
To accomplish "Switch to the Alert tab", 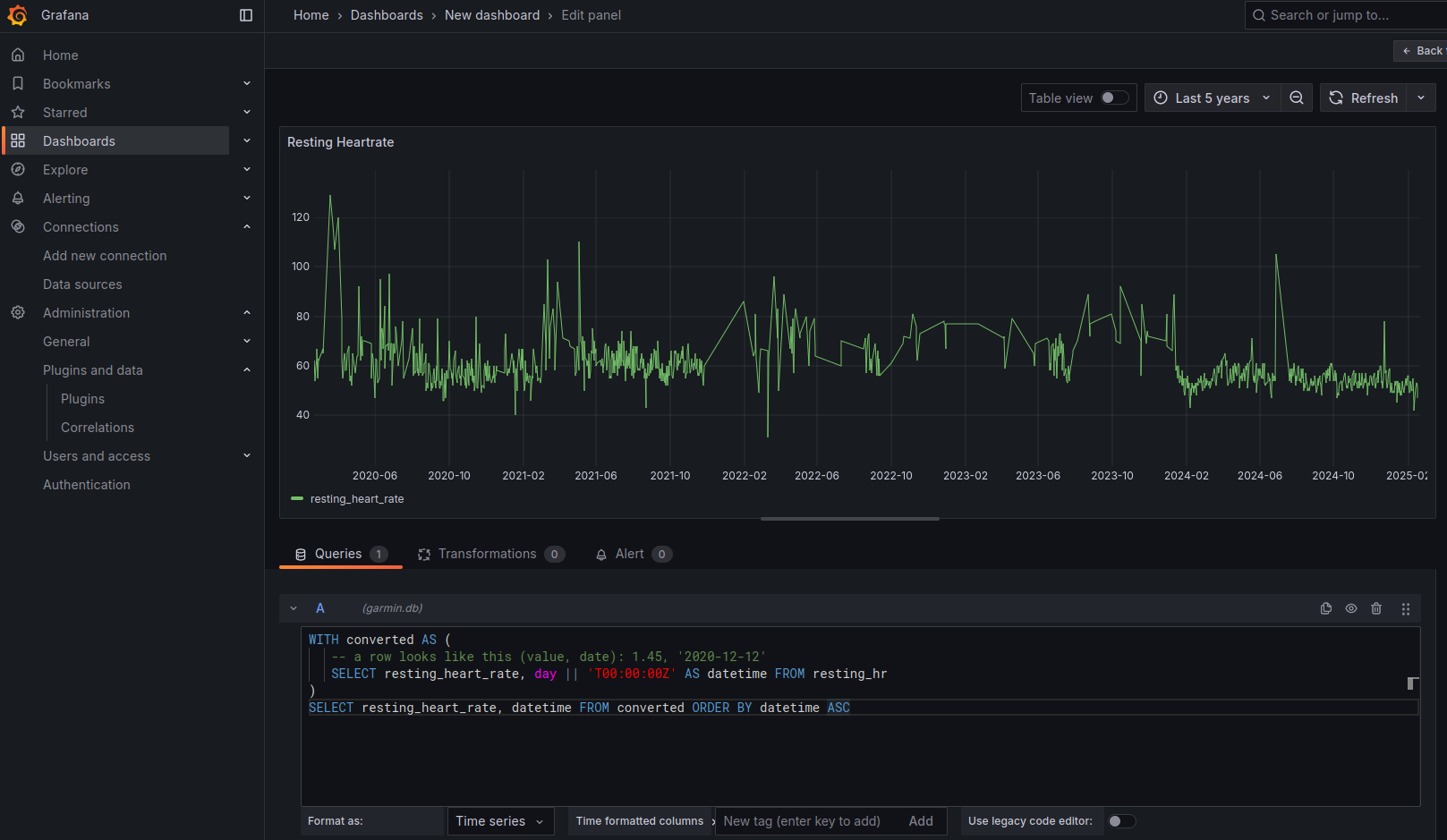I will [634, 555].
